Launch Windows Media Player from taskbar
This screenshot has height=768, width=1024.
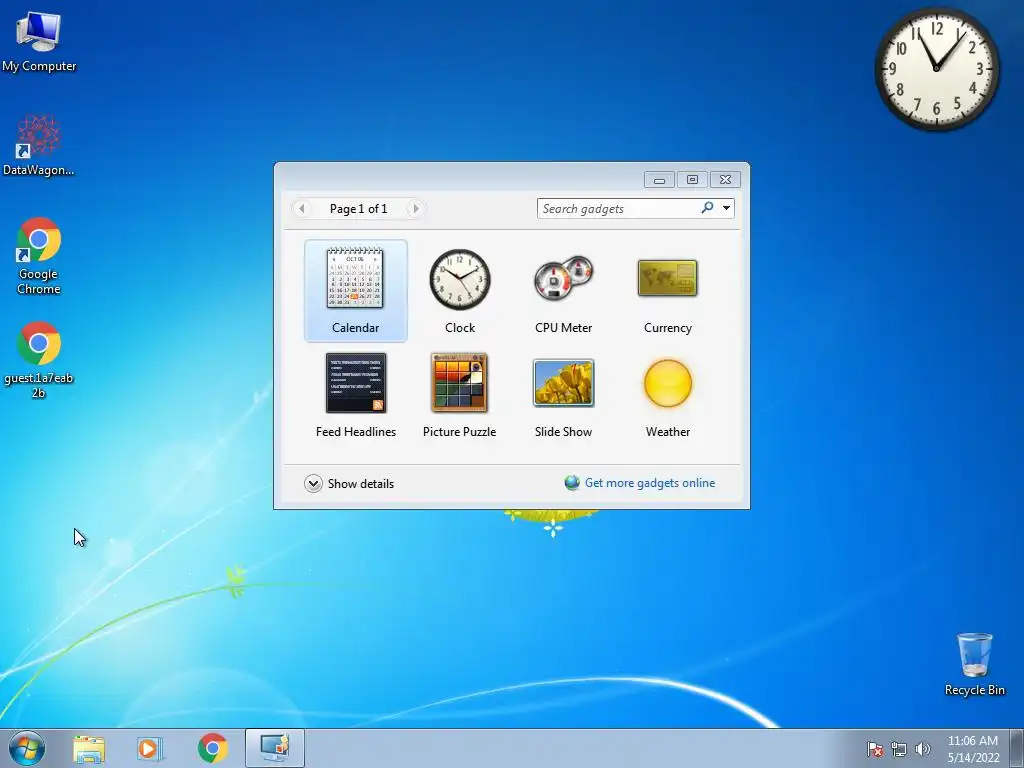coord(150,748)
